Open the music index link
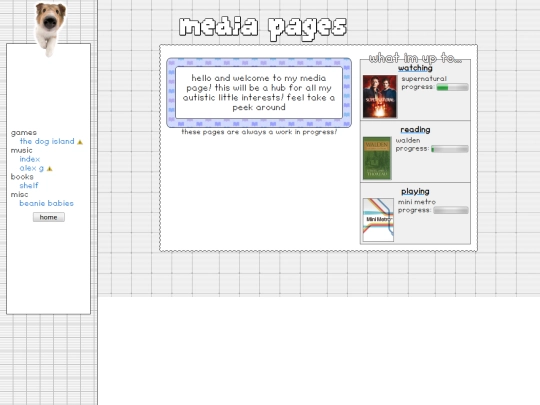540x405 pixels. coord(30,159)
